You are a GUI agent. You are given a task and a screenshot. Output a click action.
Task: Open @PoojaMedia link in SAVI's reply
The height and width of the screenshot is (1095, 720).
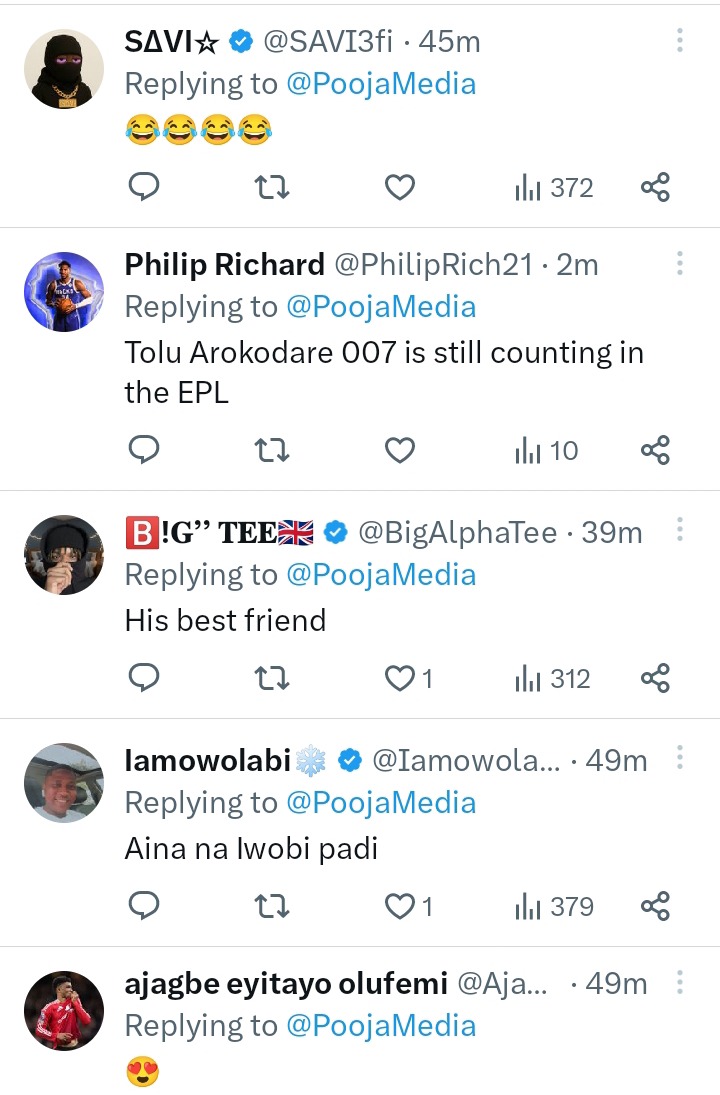tap(381, 83)
